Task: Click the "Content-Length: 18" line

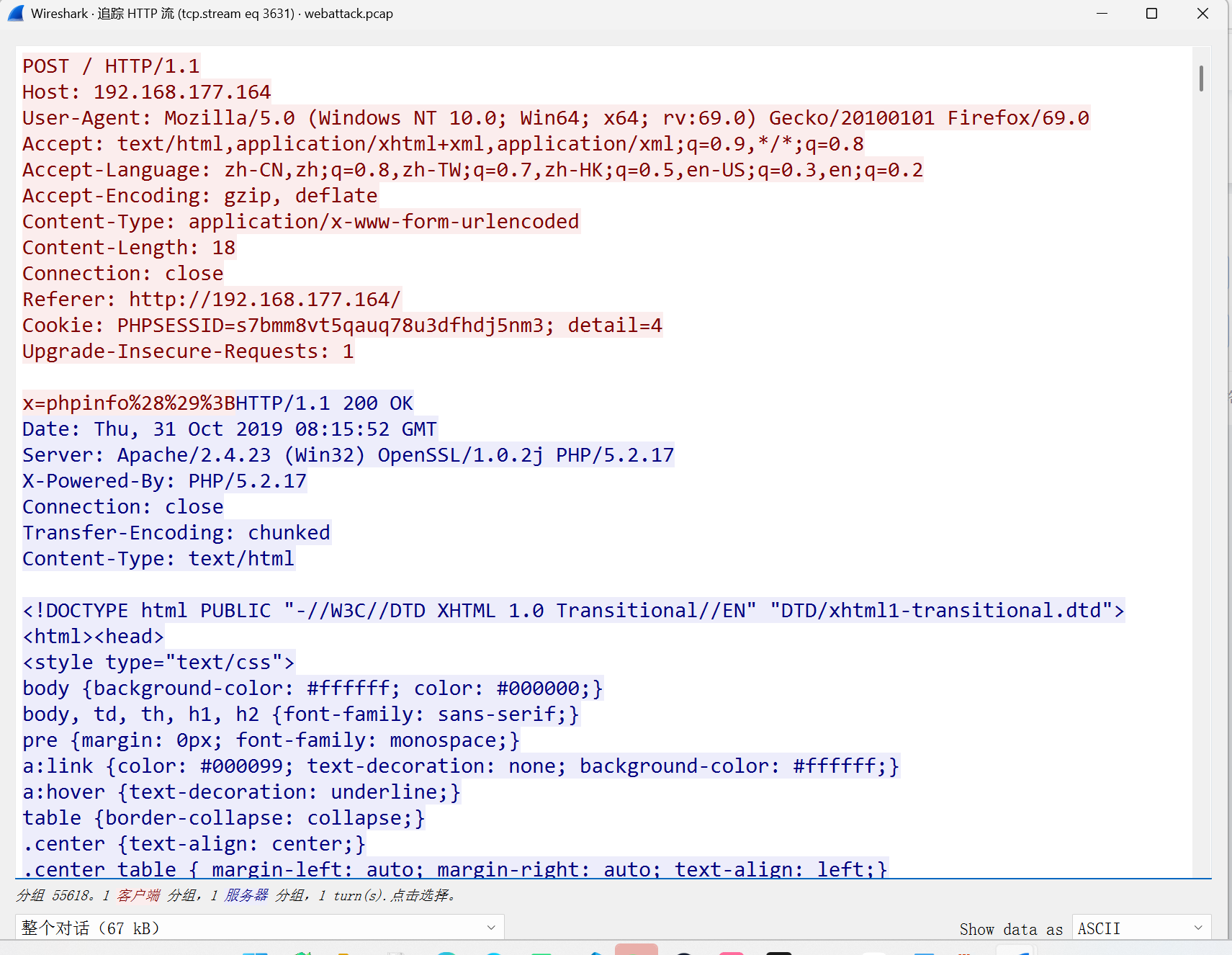Action: click(x=129, y=248)
